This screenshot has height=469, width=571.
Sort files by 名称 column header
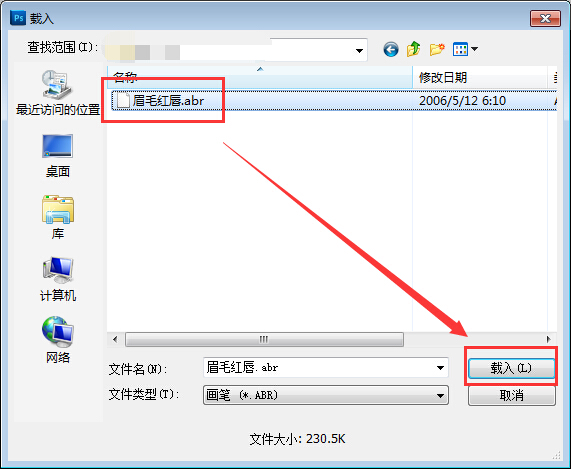[x=260, y=77]
